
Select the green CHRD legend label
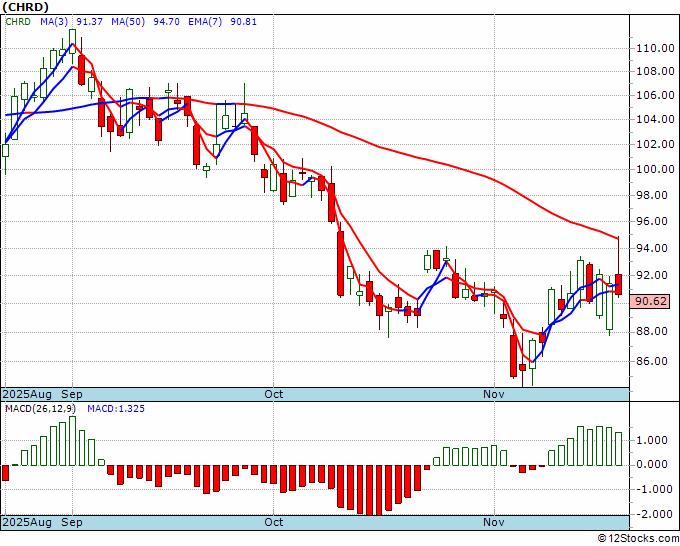click(x=18, y=22)
